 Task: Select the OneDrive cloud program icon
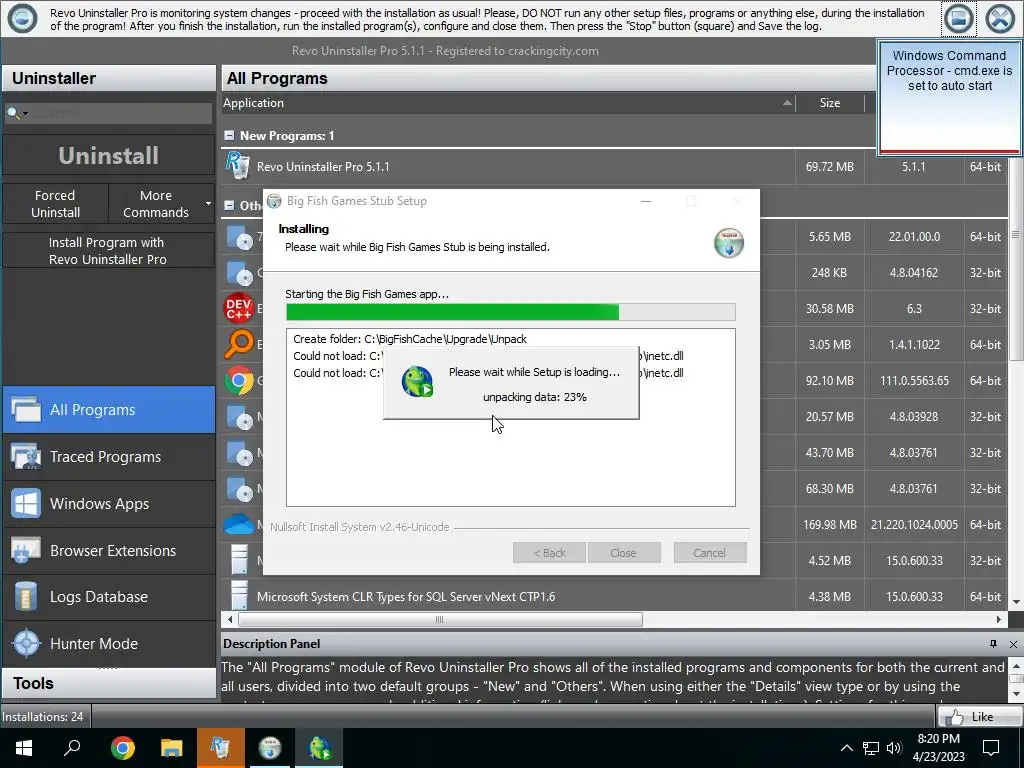click(239, 524)
